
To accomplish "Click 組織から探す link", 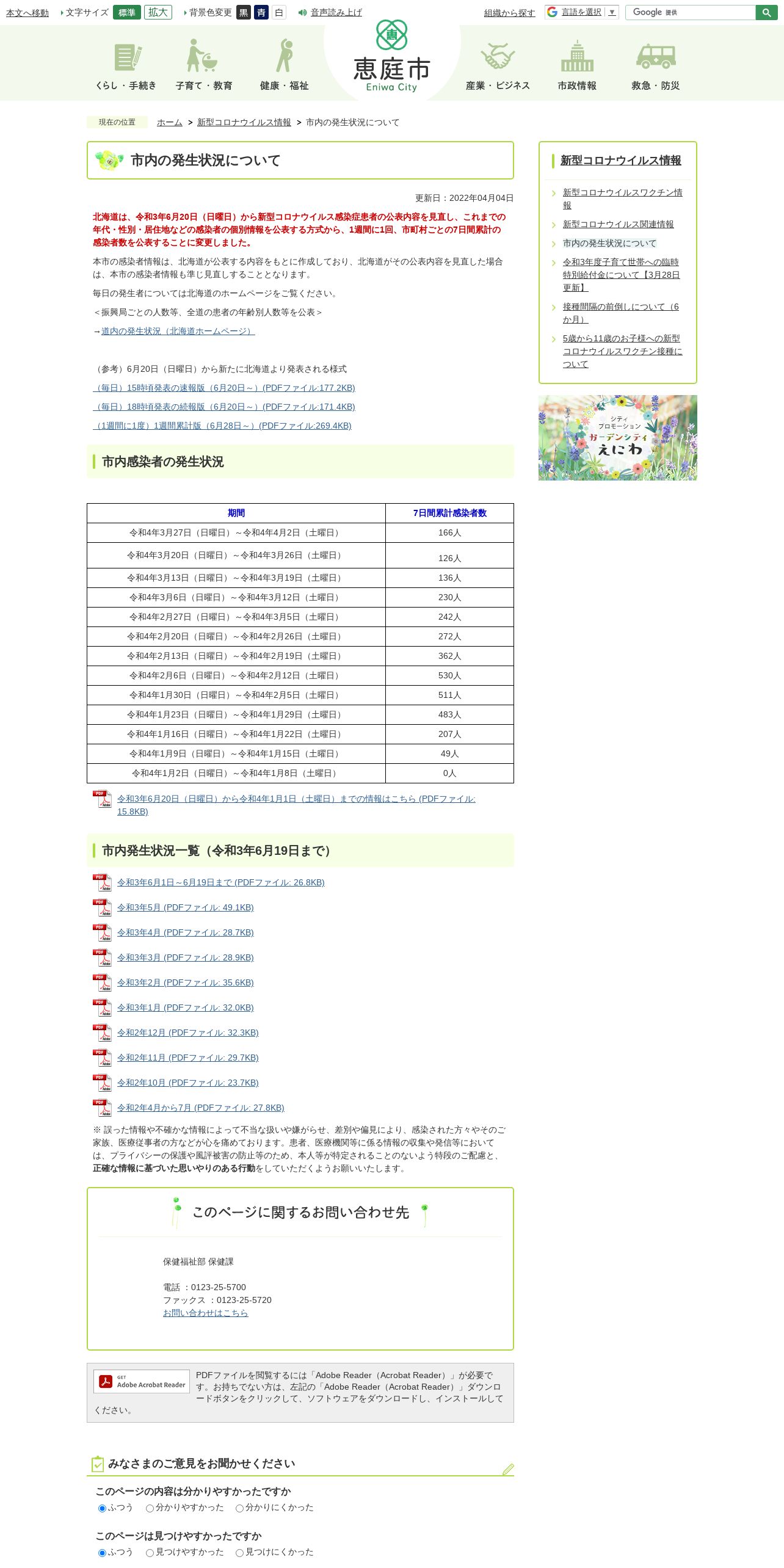I will coord(510,13).
